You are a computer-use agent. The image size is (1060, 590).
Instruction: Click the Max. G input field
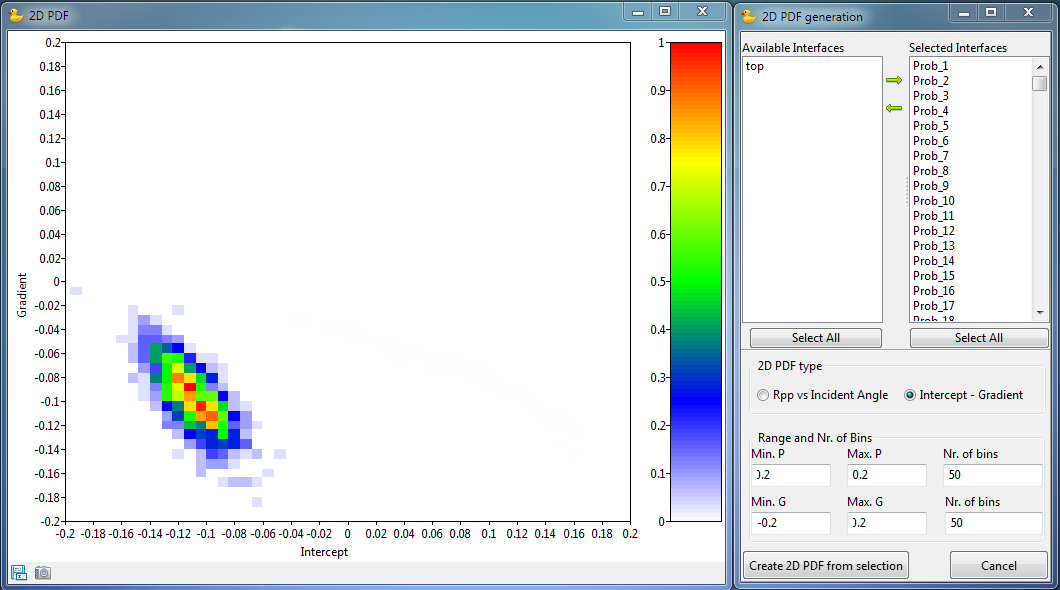[x=886, y=523]
